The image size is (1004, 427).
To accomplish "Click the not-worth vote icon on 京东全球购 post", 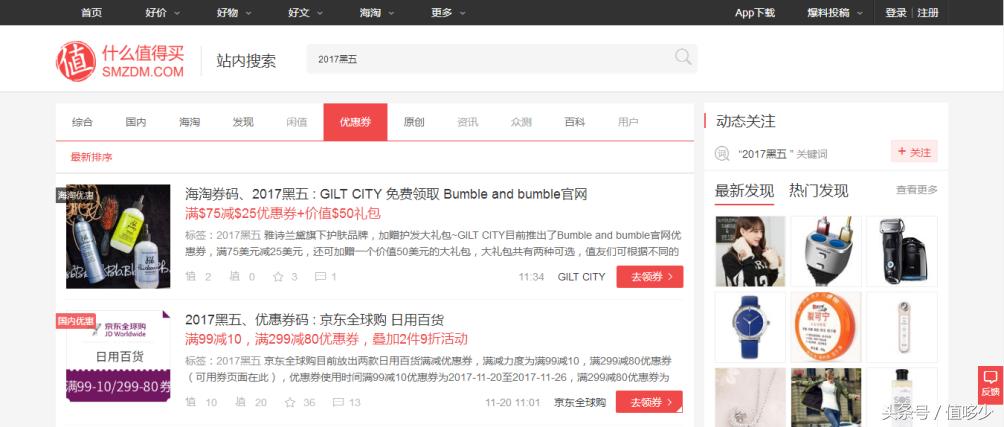I will pyautogui.click(x=240, y=402).
